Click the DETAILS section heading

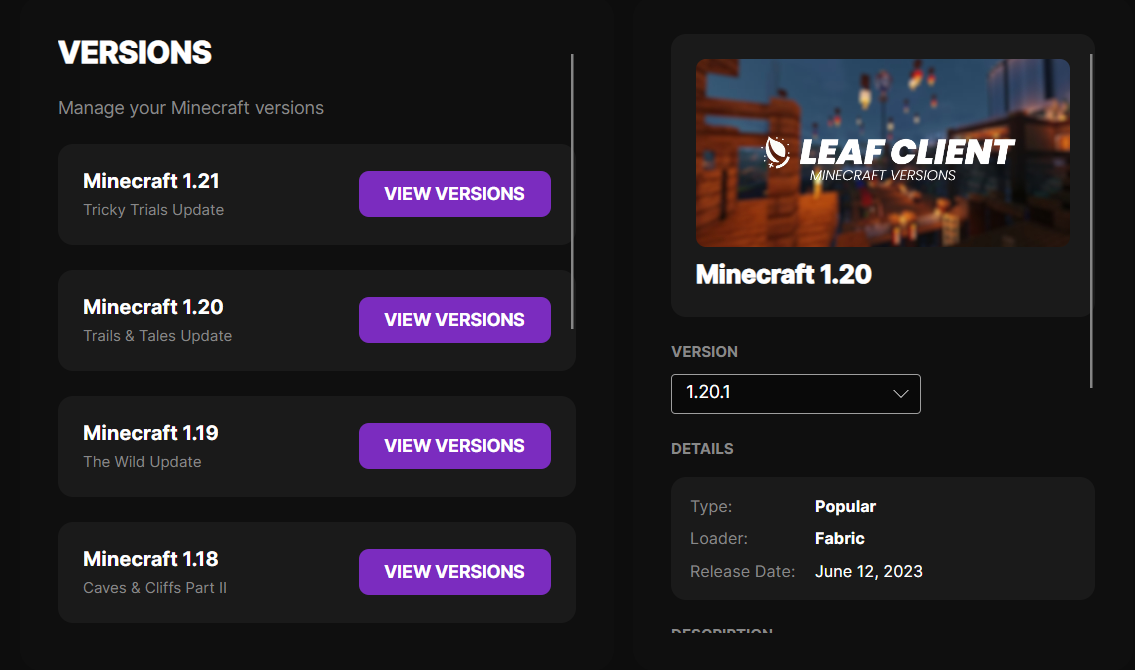pyautogui.click(x=702, y=448)
